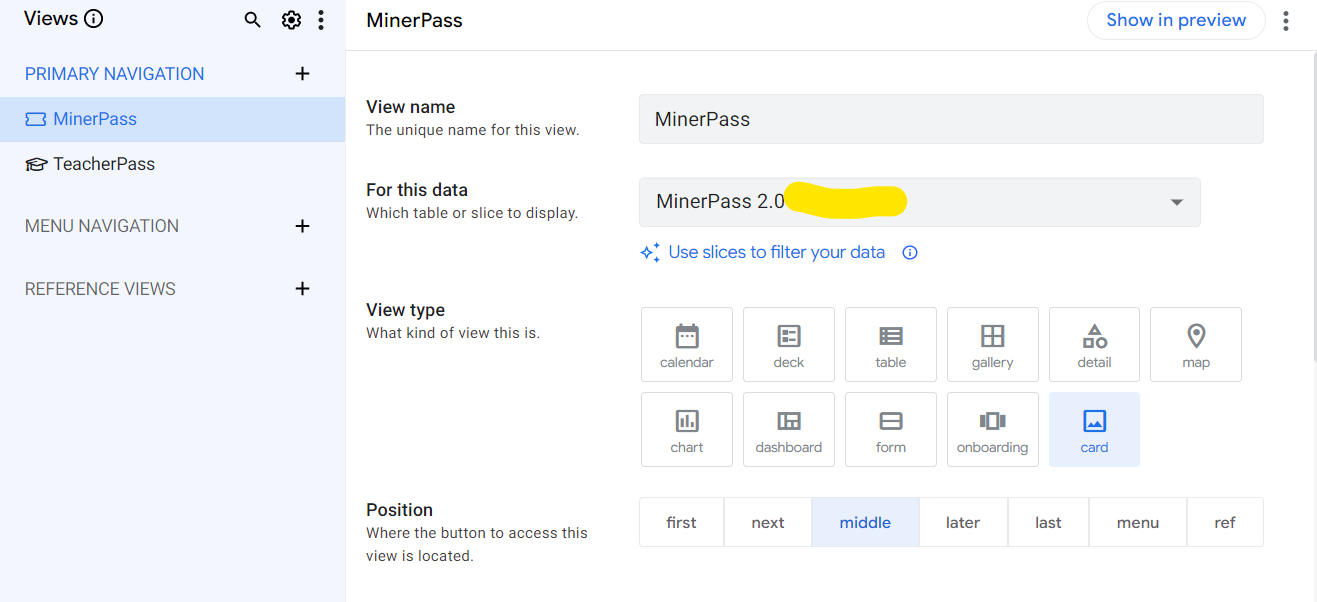Set position to first
This screenshot has height=602, width=1317.
(x=681, y=522)
